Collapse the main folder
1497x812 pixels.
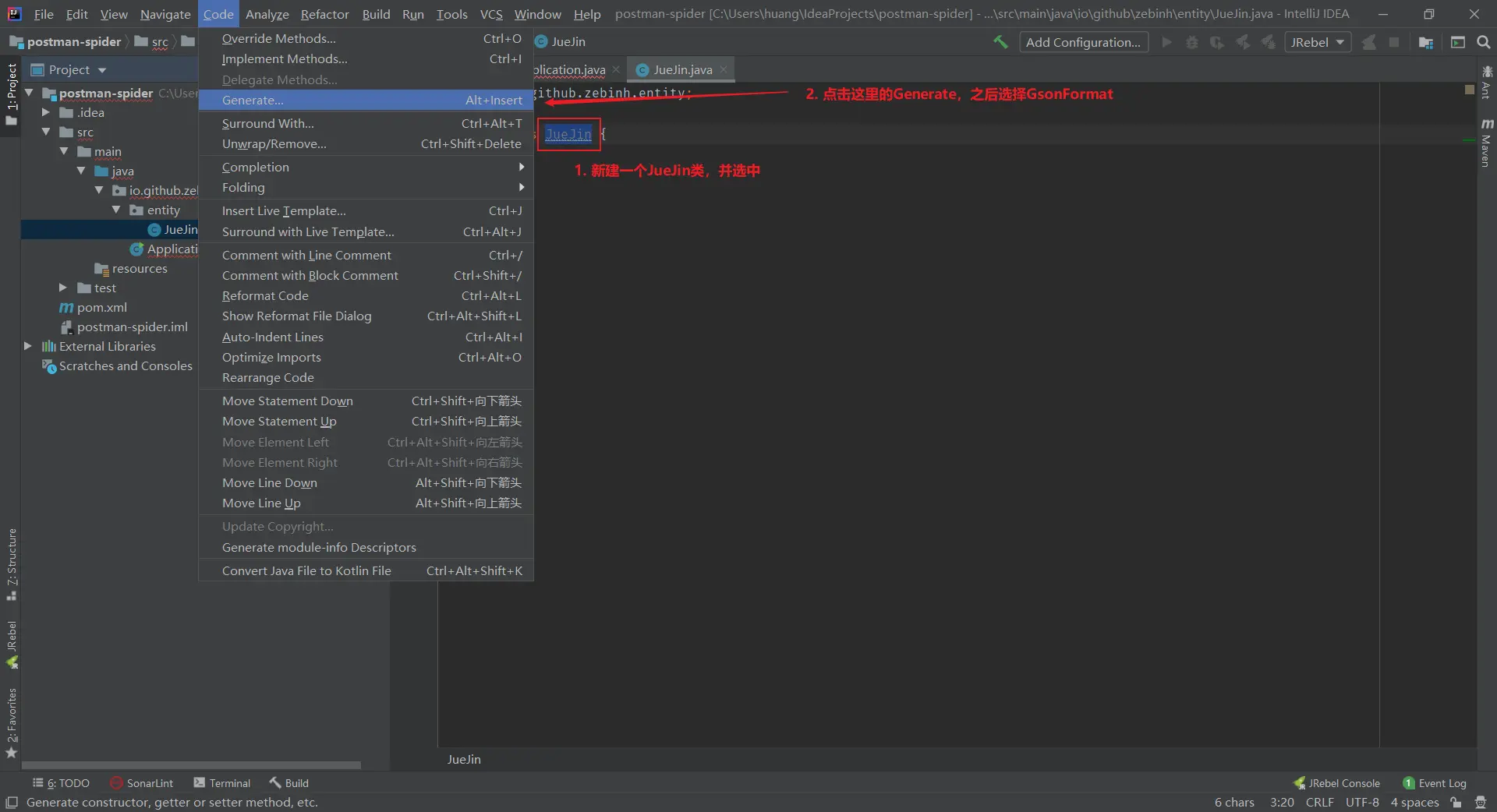click(x=64, y=151)
